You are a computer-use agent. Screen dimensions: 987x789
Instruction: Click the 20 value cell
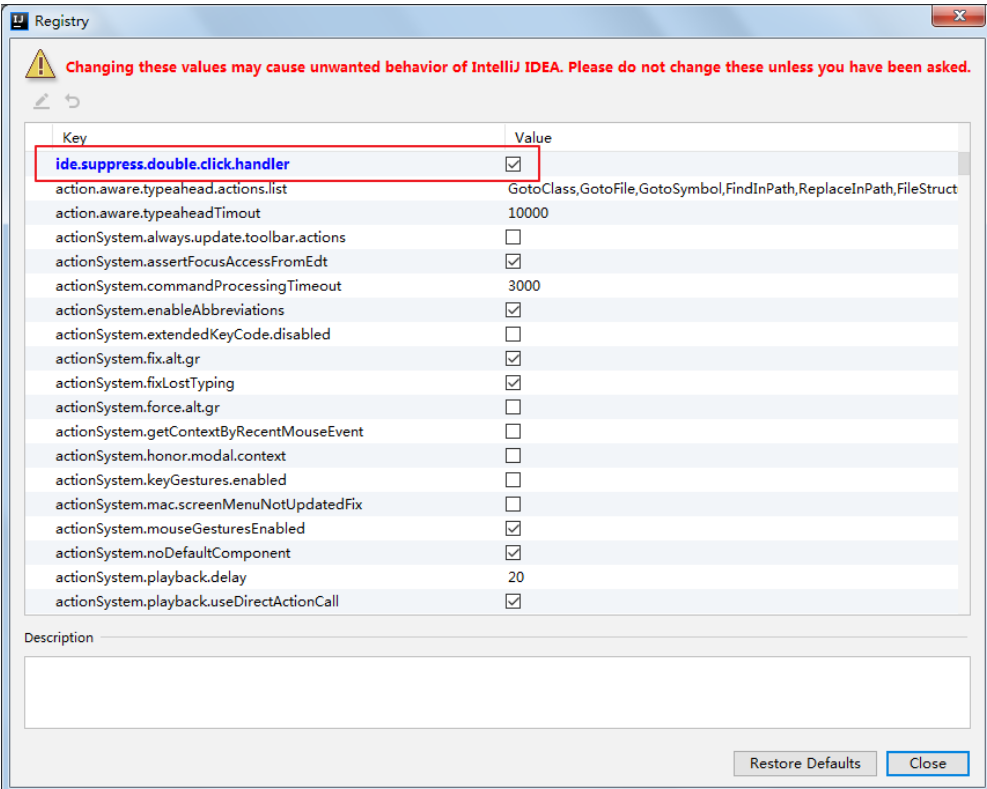516,577
